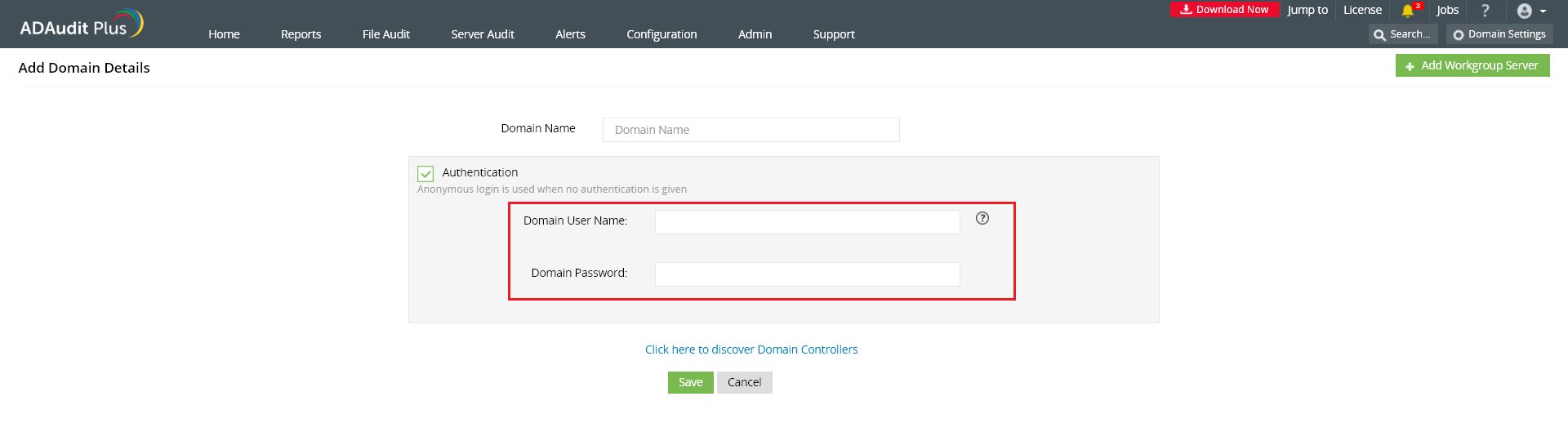The image size is (1568, 432).
Task: Click the Add Workgroup Server button
Action: point(1472,65)
